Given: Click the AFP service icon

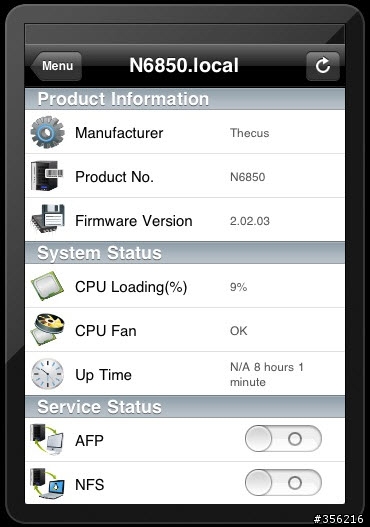Looking at the screenshot, I should tap(47, 440).
